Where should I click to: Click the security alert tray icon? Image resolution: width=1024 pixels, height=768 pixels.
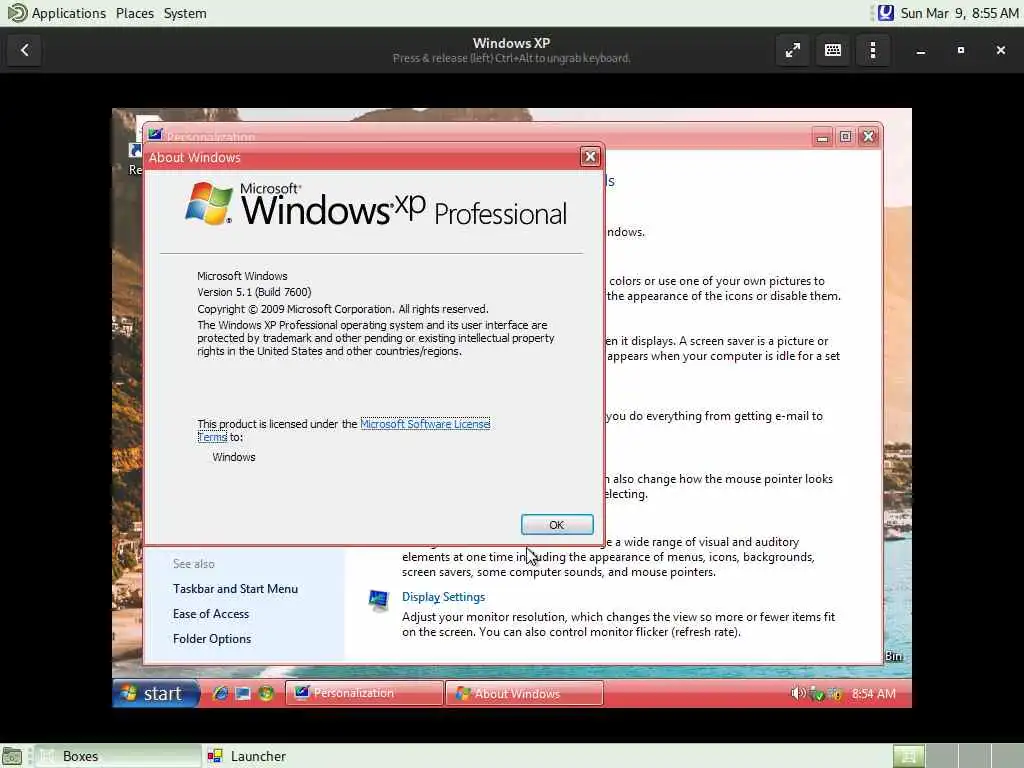(x=835, y=694)
